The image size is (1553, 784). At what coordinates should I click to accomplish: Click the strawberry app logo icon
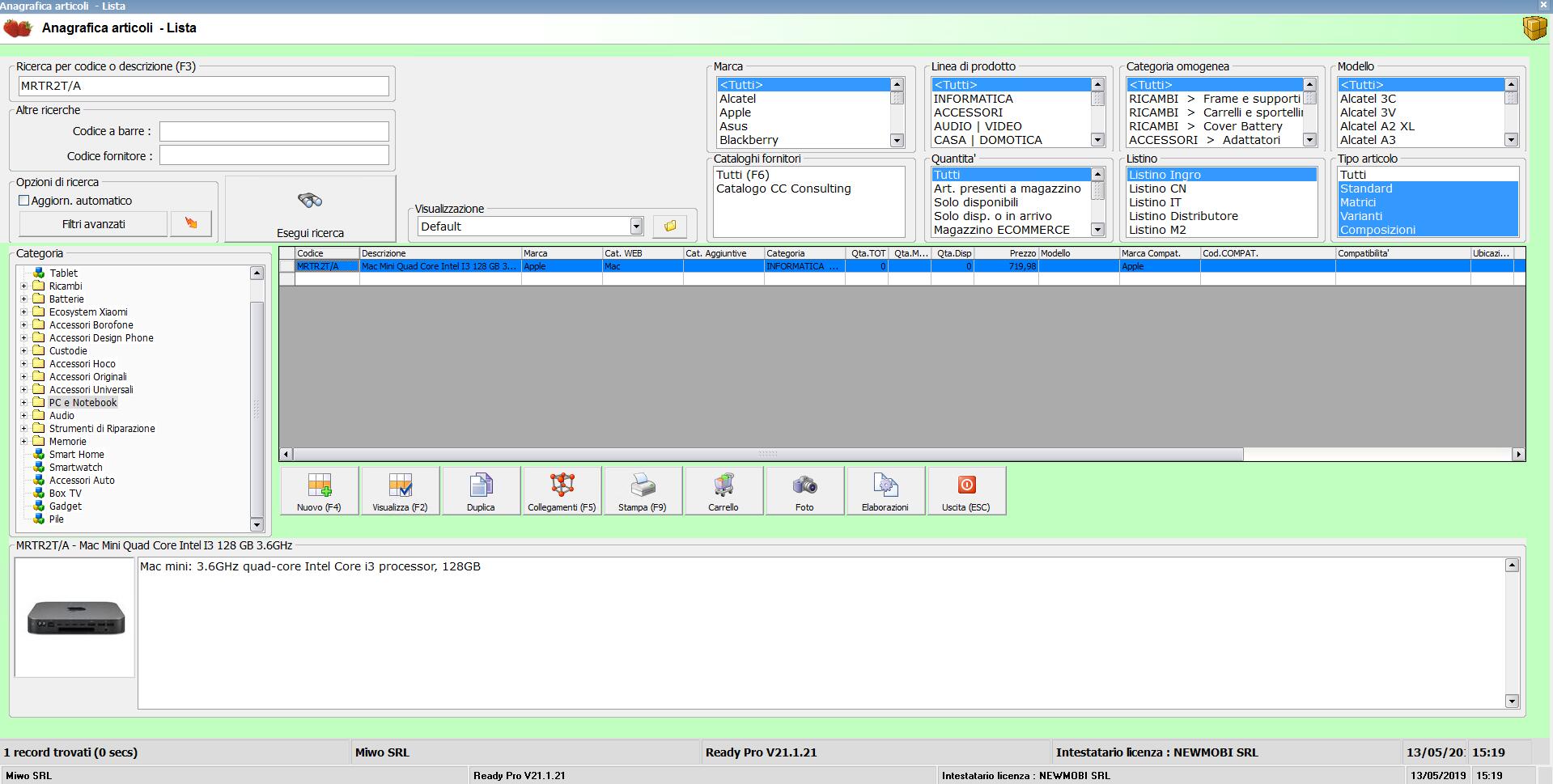point(18,28)
